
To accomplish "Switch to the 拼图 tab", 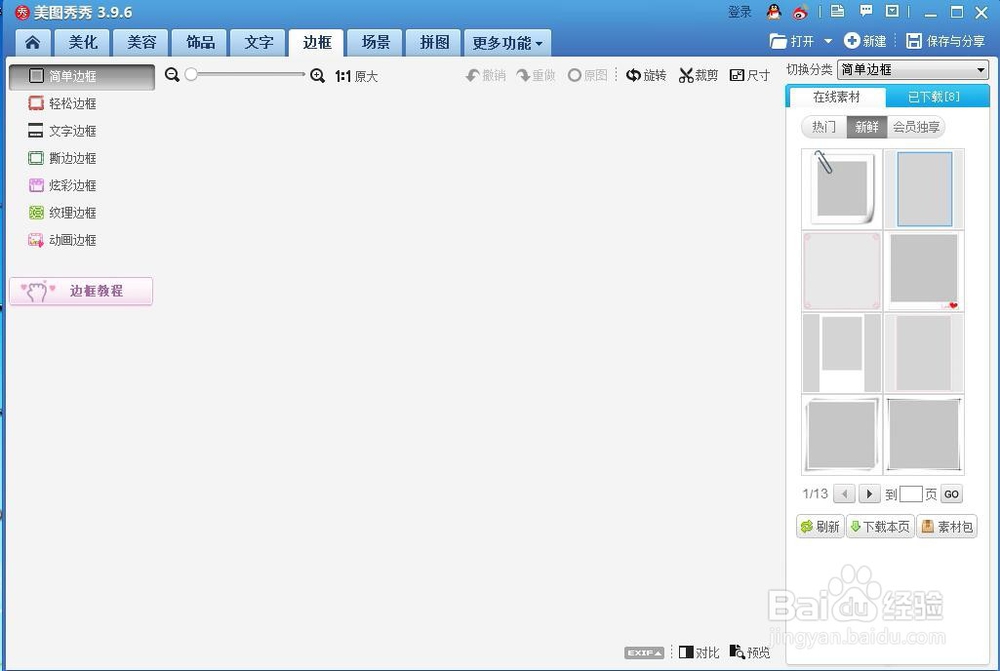I will pos(432,42).
